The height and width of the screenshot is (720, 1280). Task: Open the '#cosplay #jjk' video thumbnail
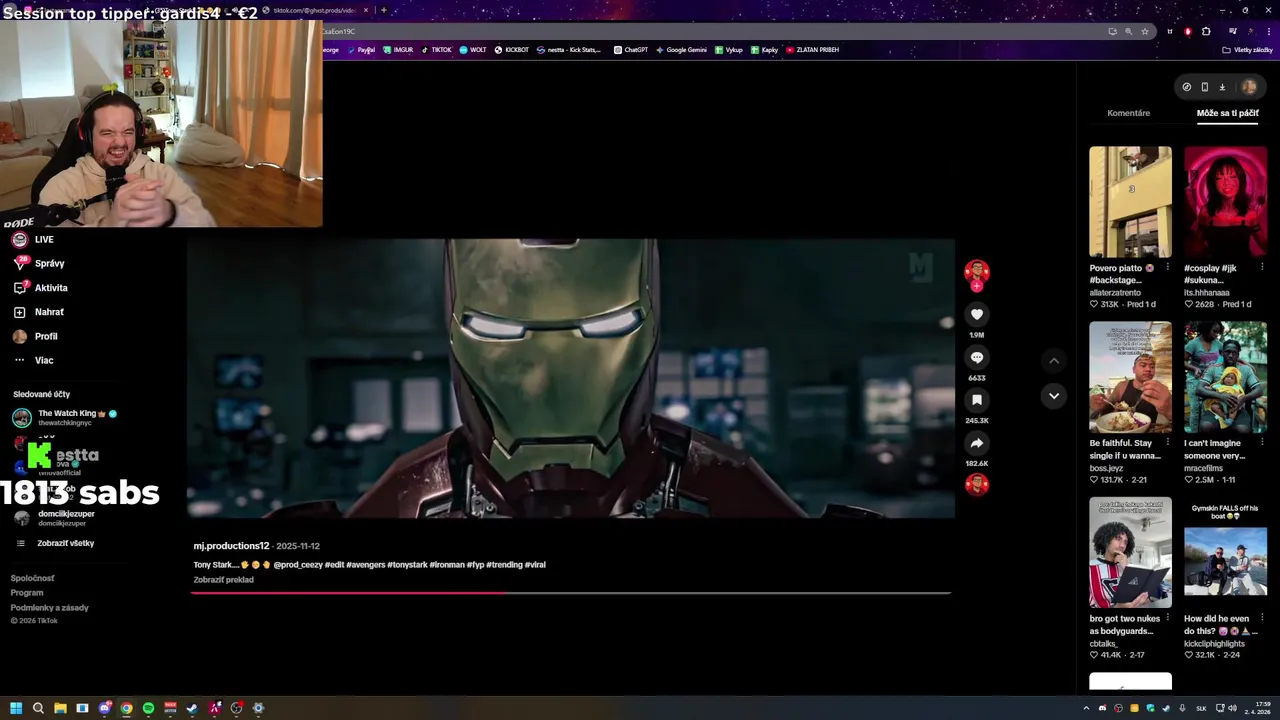[x=1225, y=202]
